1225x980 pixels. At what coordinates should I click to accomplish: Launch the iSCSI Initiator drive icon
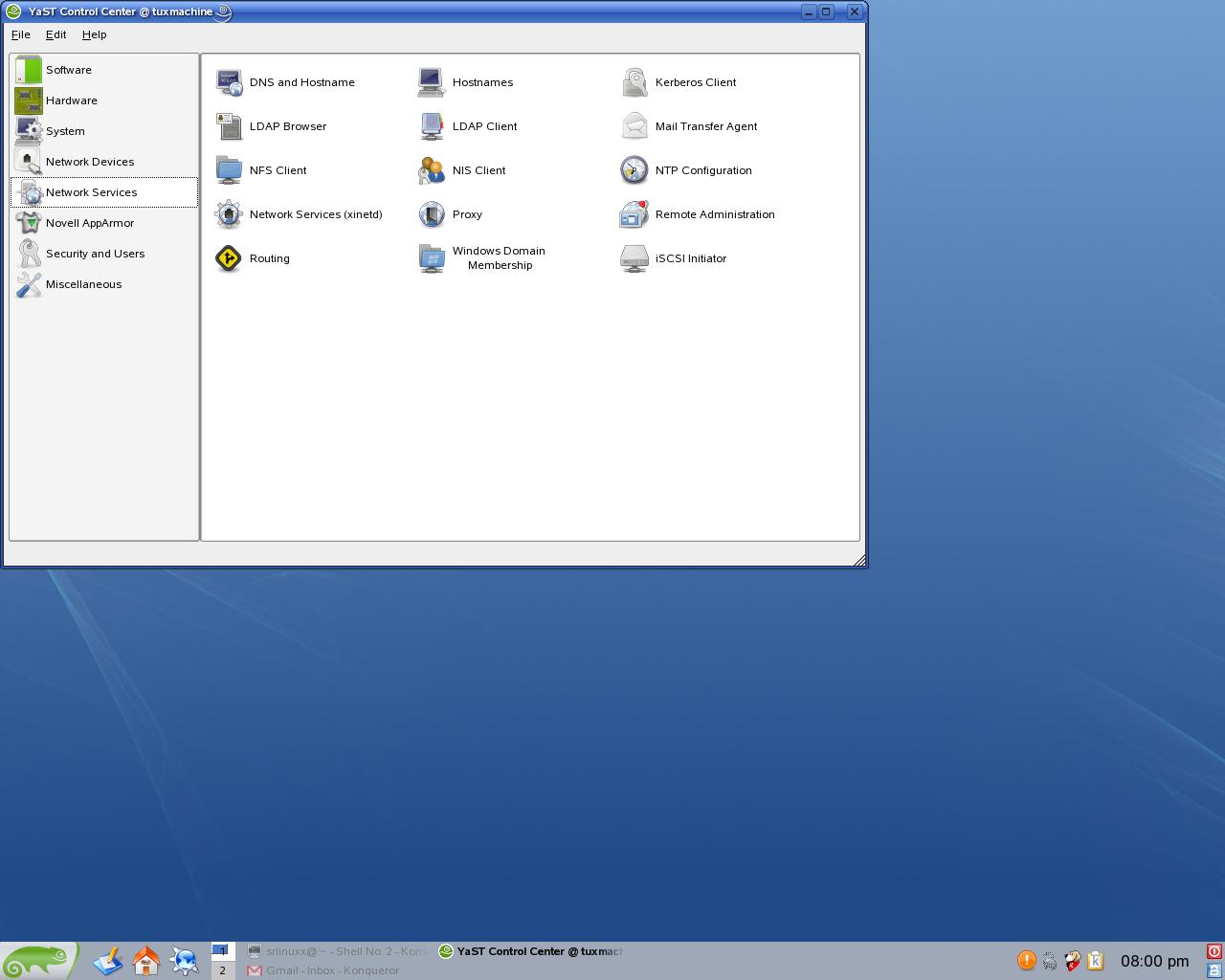(x=635, y=258)
